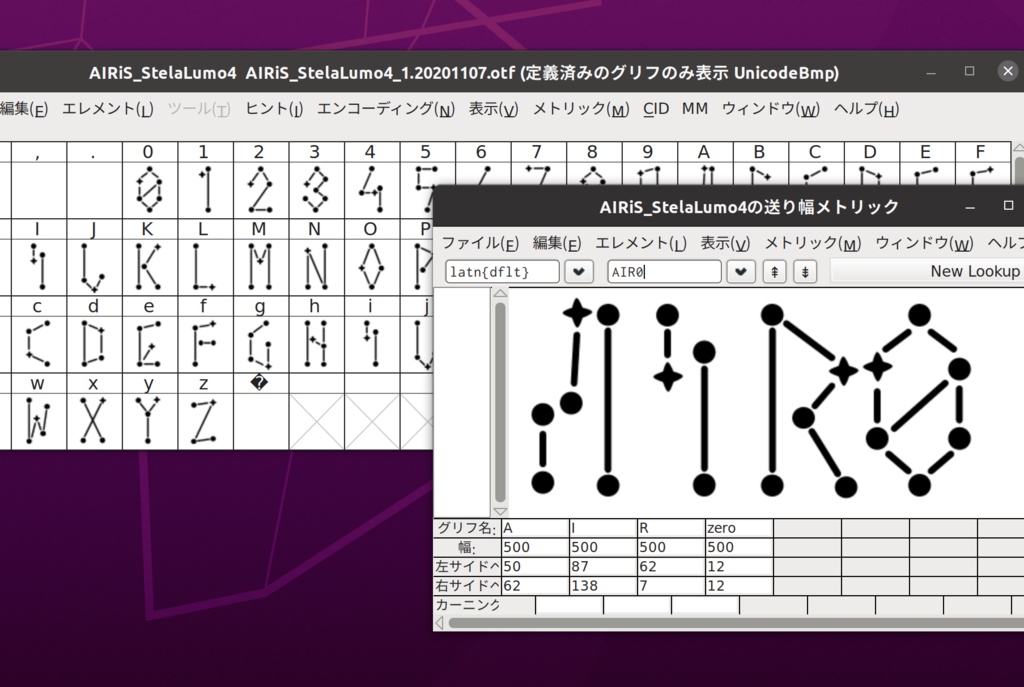This screenshot has height=687, width=1024.
Task: Open ウィンドウ menu in metrics window
Action: 924,244
